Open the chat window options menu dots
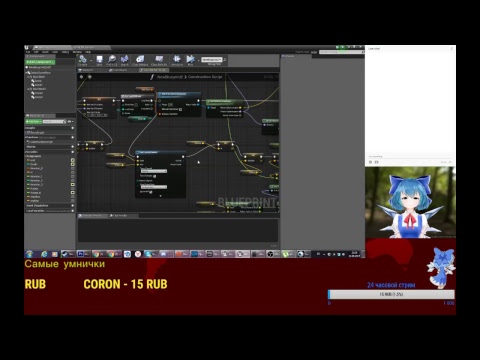The width and height of the screenshot is (480, 360). click(x=452, y=49)
